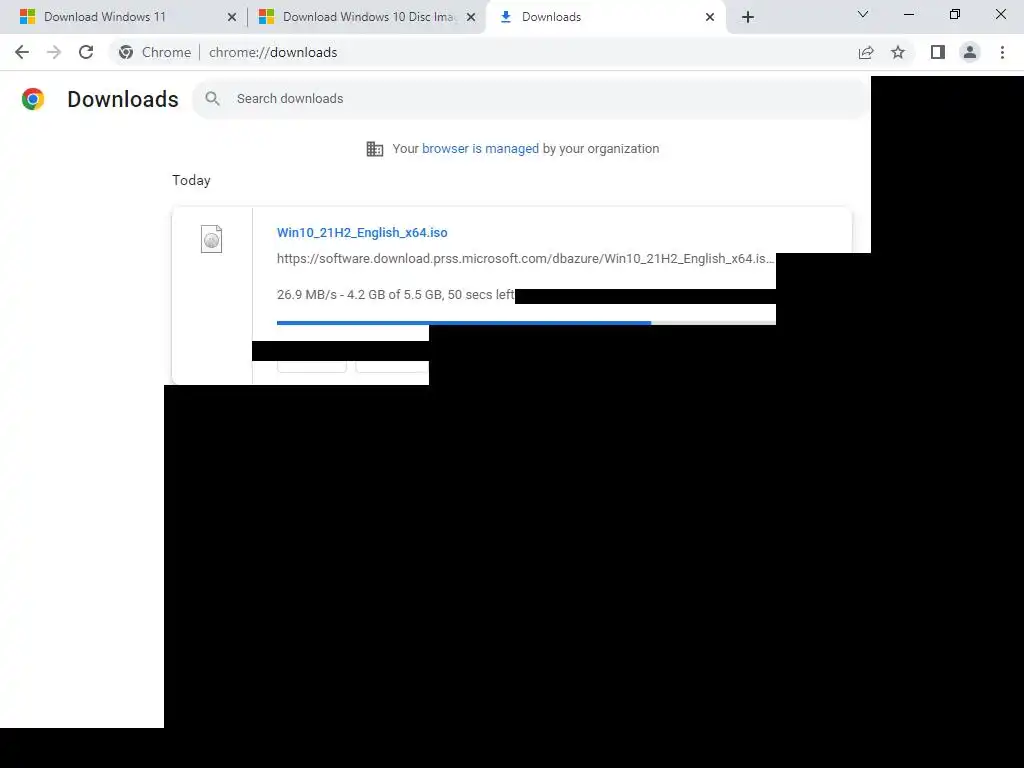Close the Download Windows 11 tab
The width and height of the screenshot is (1024, 768).
click(232, 17)
